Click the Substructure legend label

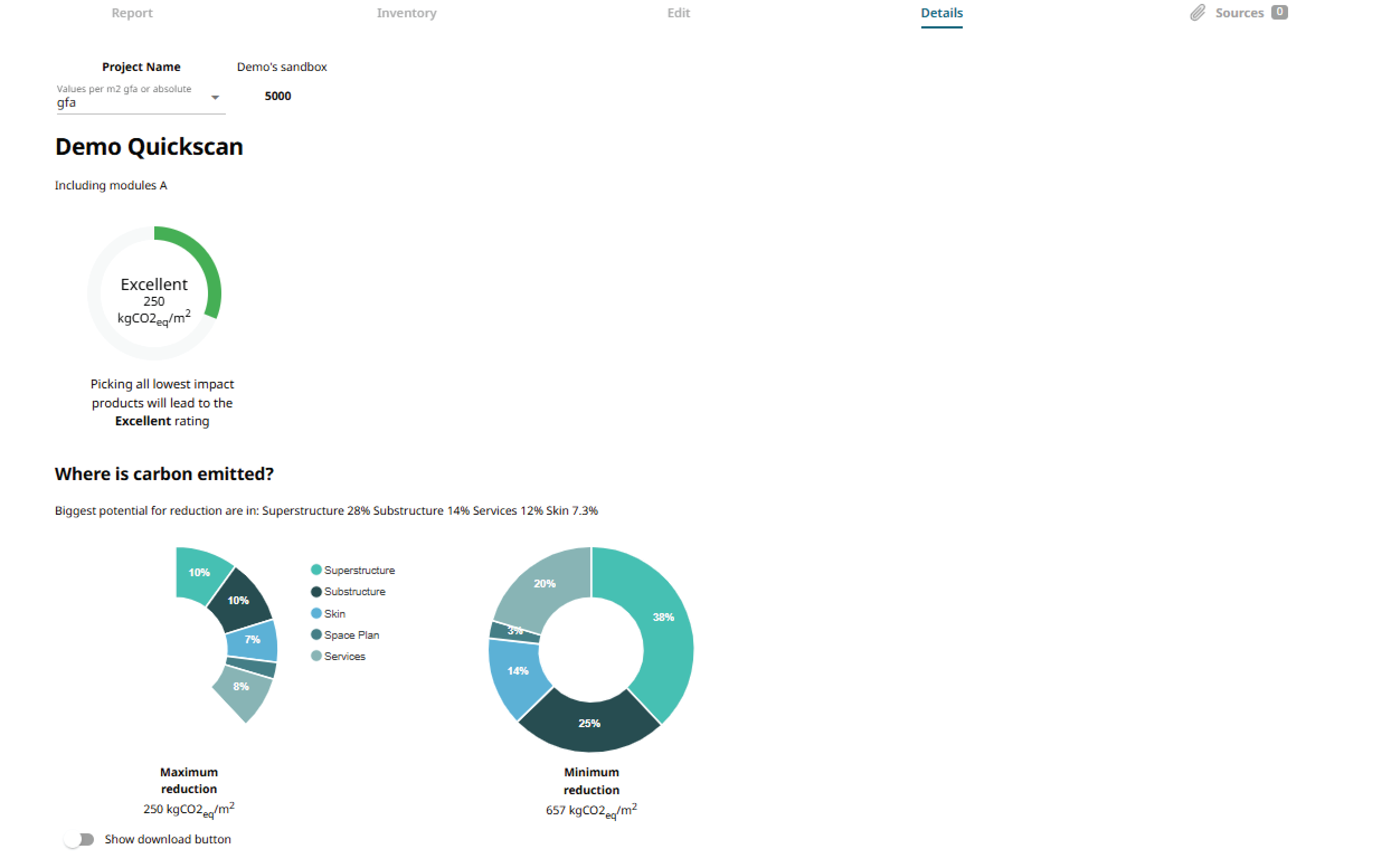pos(355,591)
